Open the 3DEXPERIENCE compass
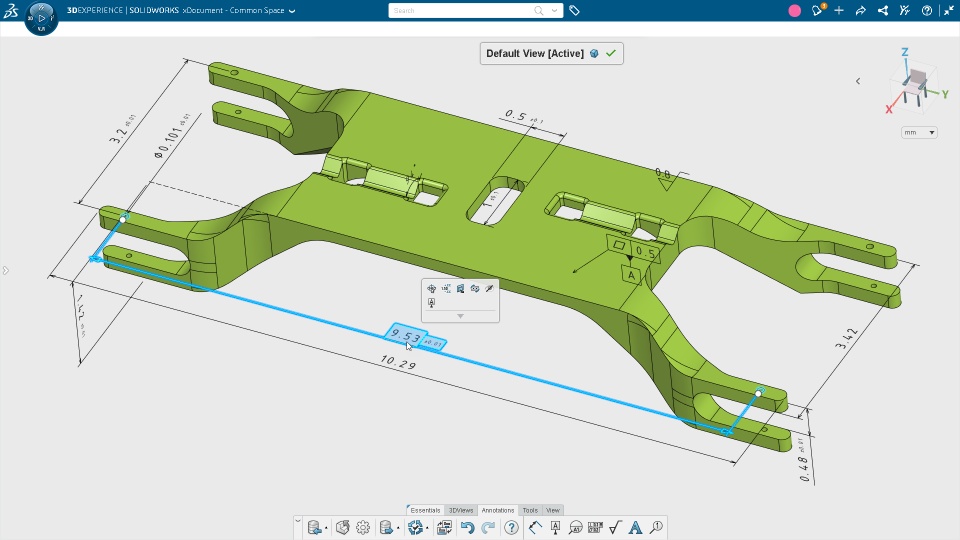 (41, 18)
